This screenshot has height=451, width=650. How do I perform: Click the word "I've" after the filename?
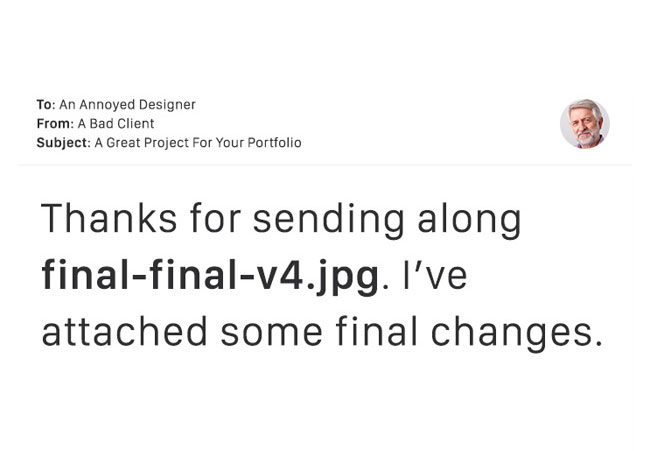[435, 274]
